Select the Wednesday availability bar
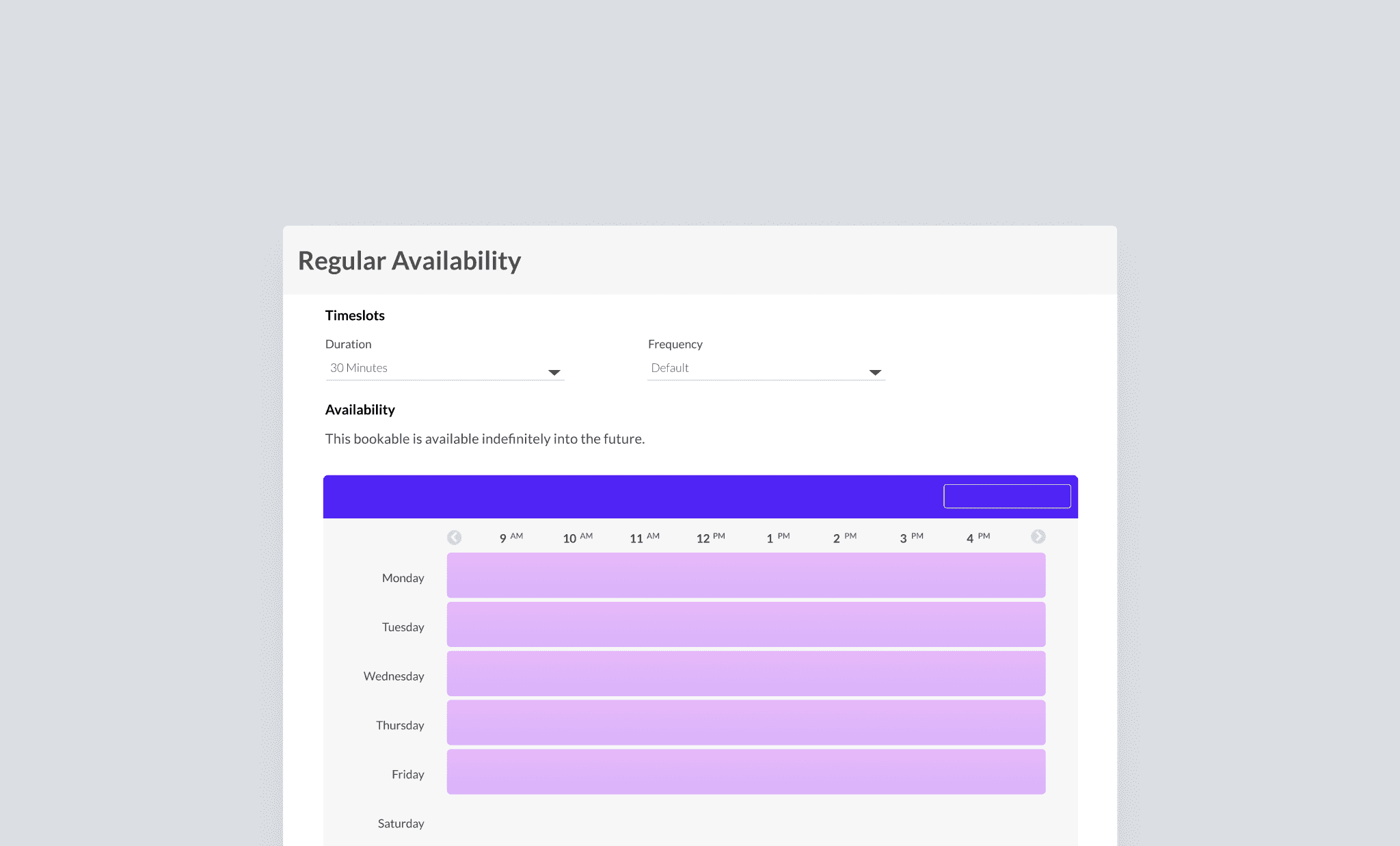 (746, 674)
